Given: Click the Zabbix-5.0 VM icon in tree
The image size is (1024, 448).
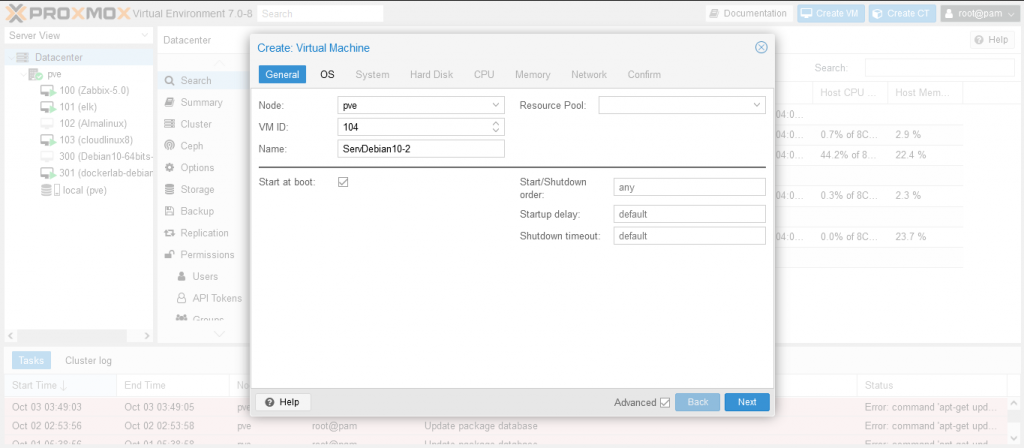Looking at the screenshot, I should coord(47,90).
